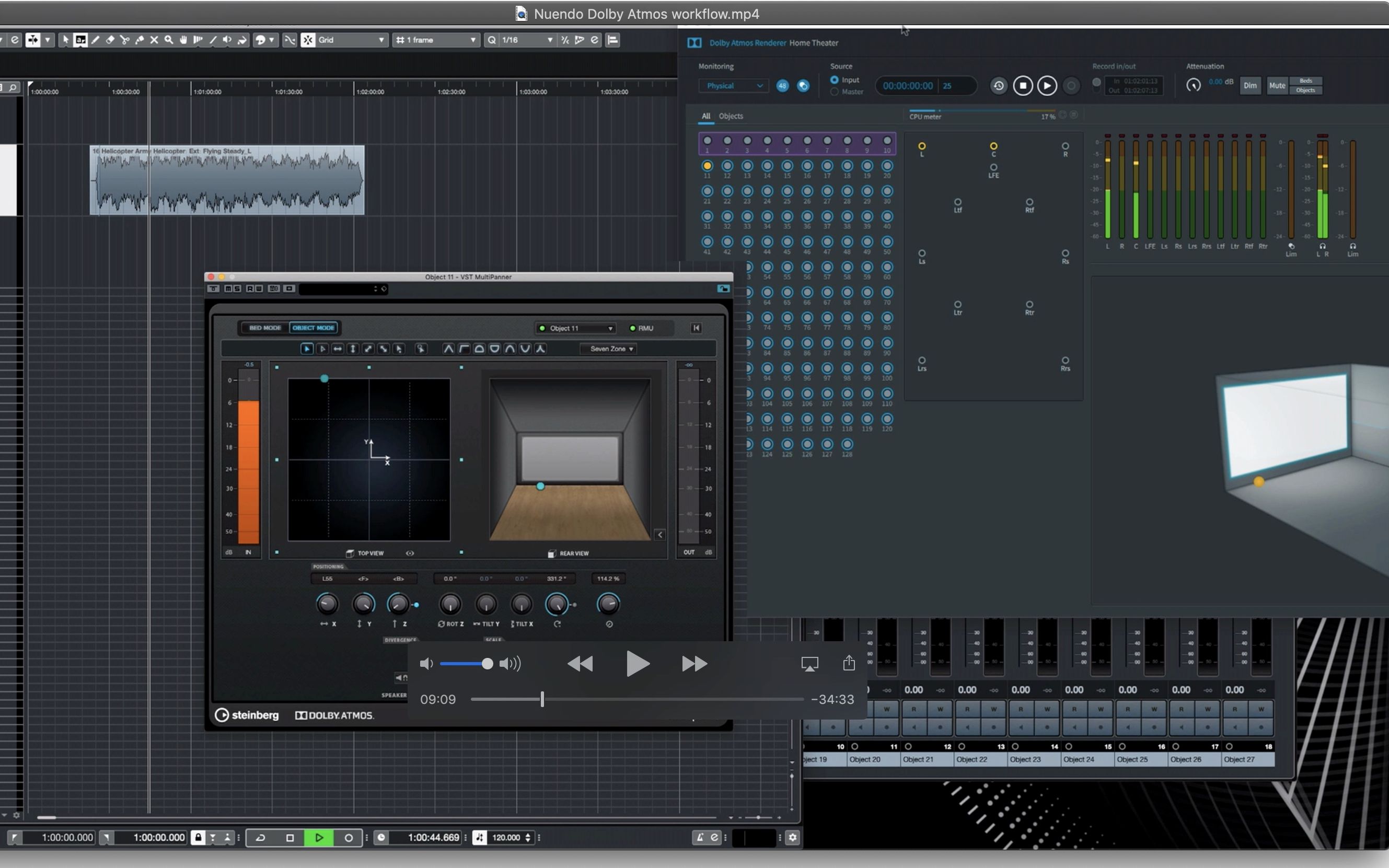Select the Mute X tool
Screen dimensions: 1389x868
click(154, 40)
